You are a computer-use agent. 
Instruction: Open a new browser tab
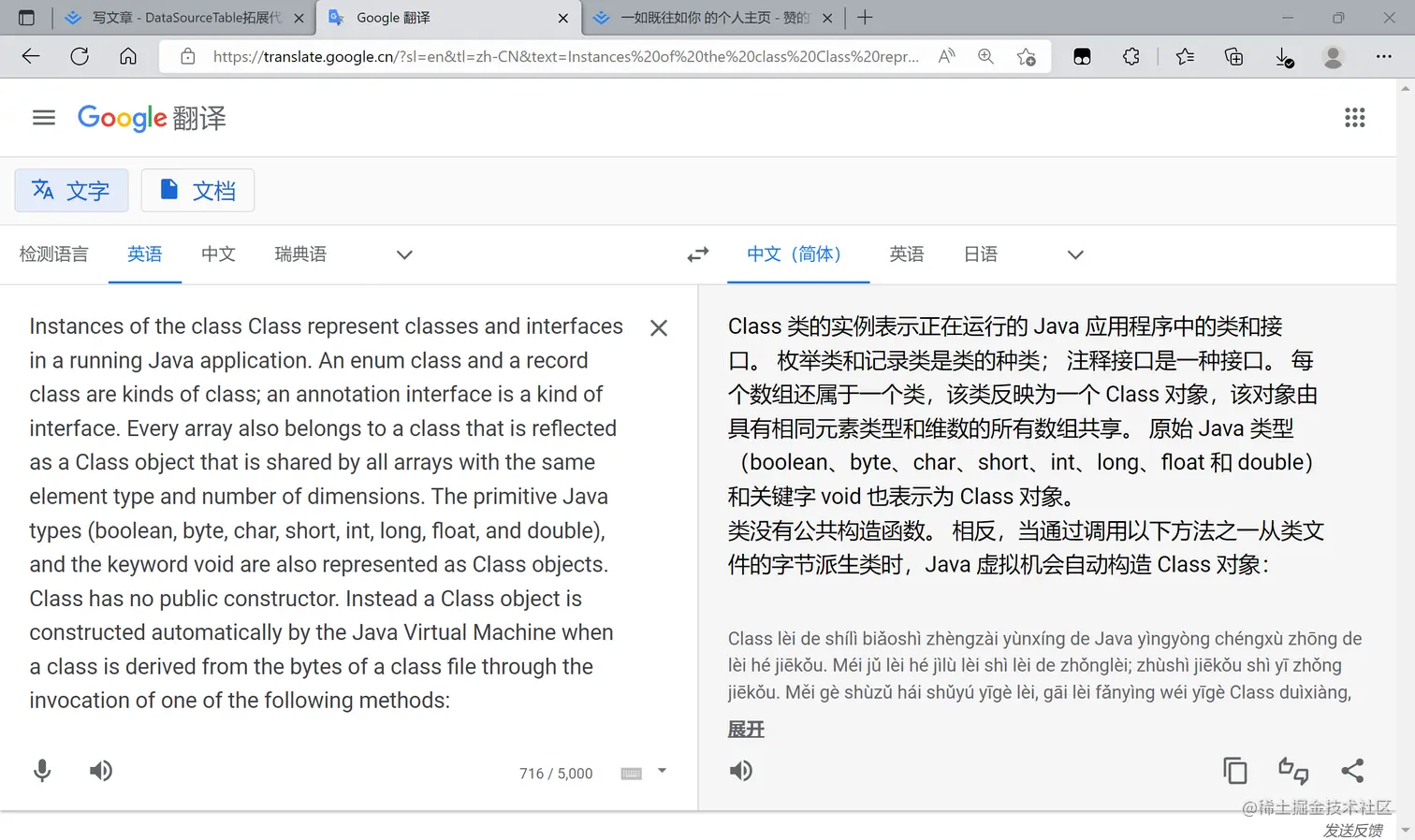(865, 18)
